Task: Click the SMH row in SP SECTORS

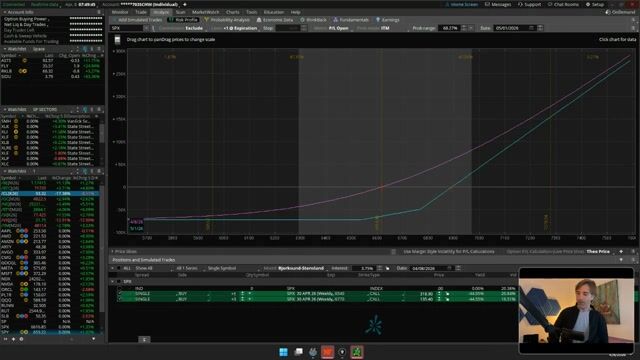Action: (49, 121)
